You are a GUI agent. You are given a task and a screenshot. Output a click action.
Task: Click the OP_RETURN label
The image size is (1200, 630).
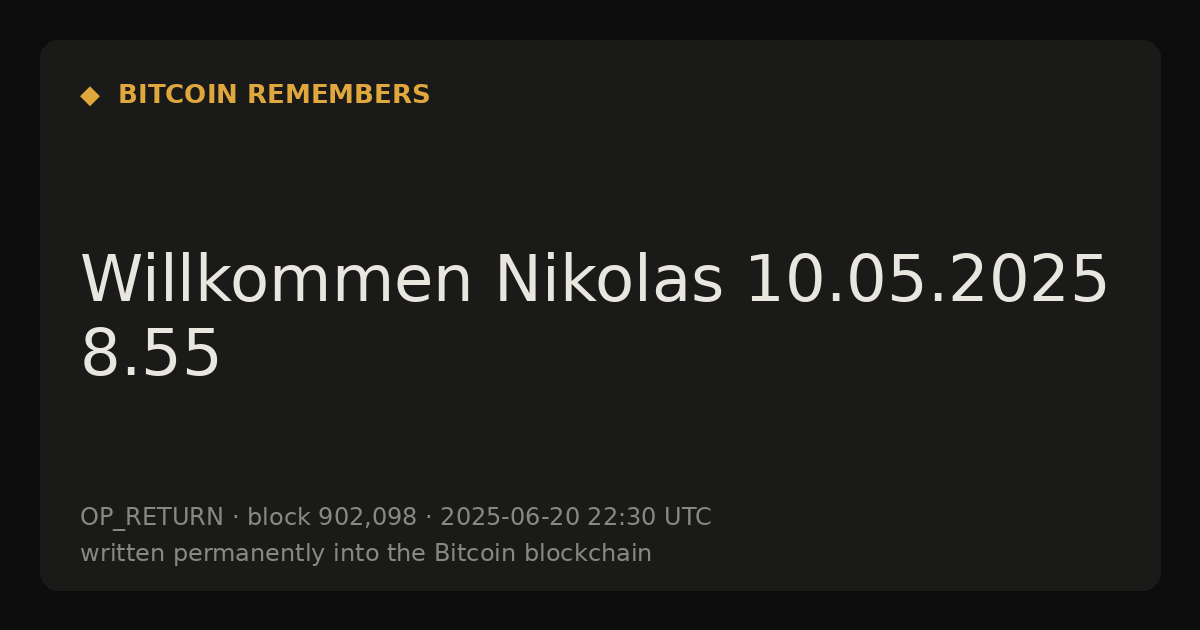(152, 518)
